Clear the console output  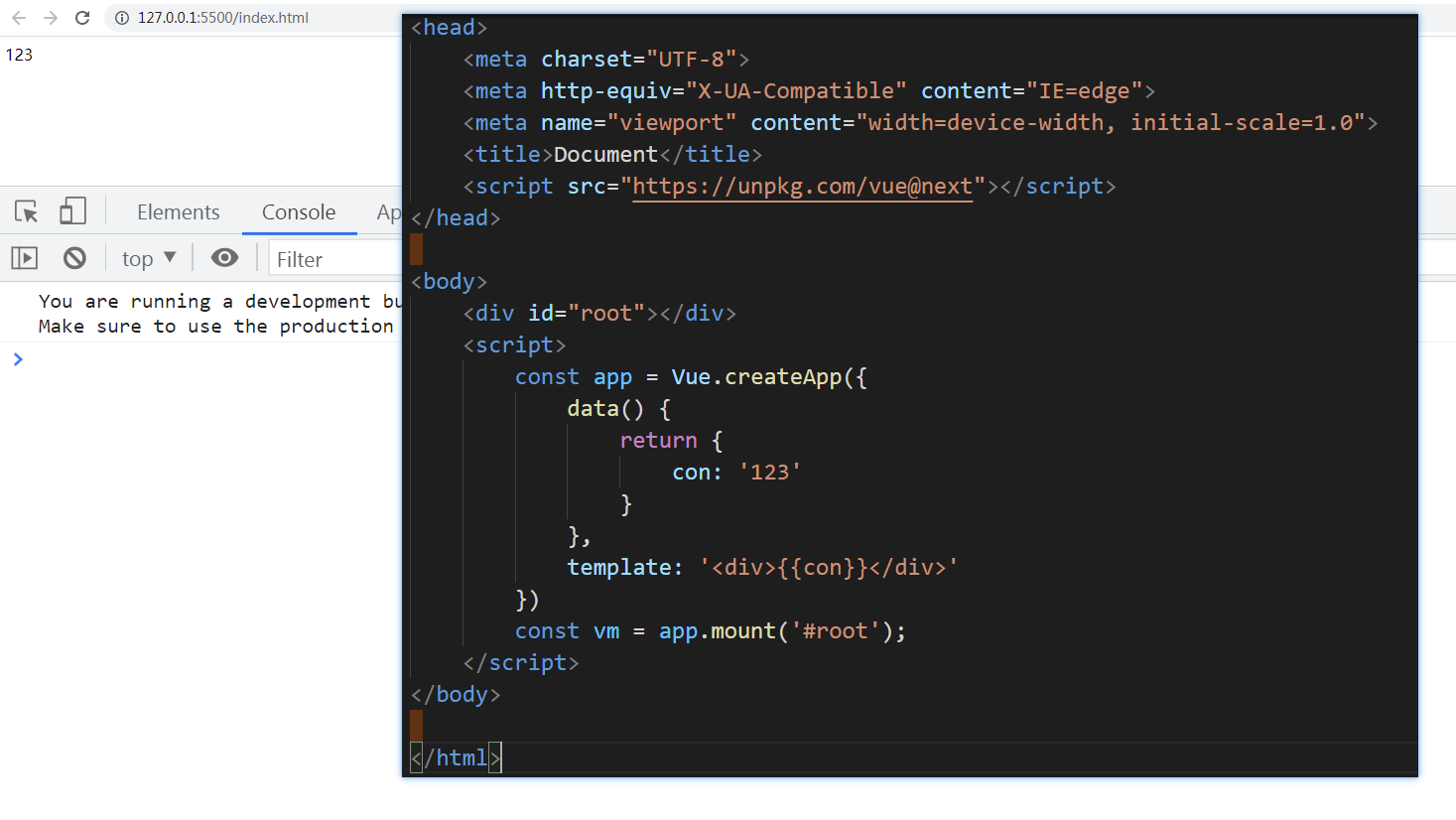tap(74, 258)
